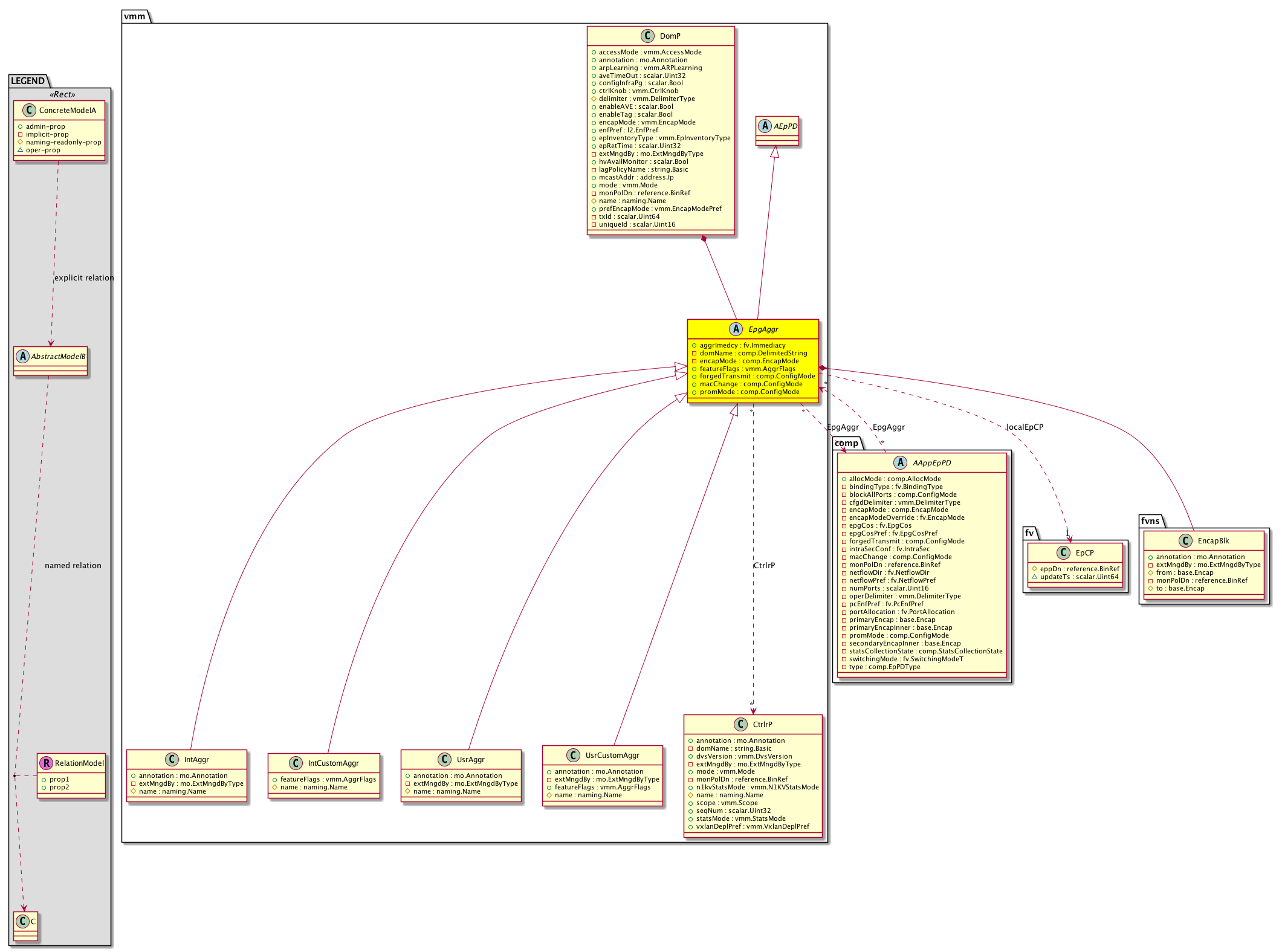
Task: Click the pink R icon of RelationModel
Action: coord(46,763)
